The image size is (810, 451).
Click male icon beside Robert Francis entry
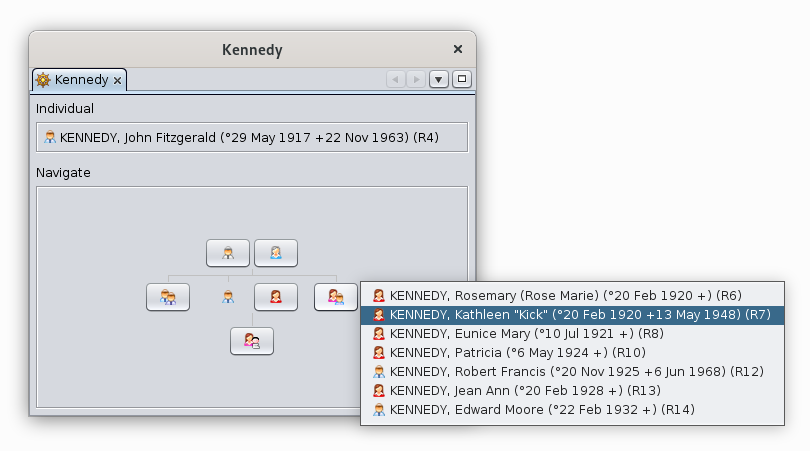click(x=379, y=371)
